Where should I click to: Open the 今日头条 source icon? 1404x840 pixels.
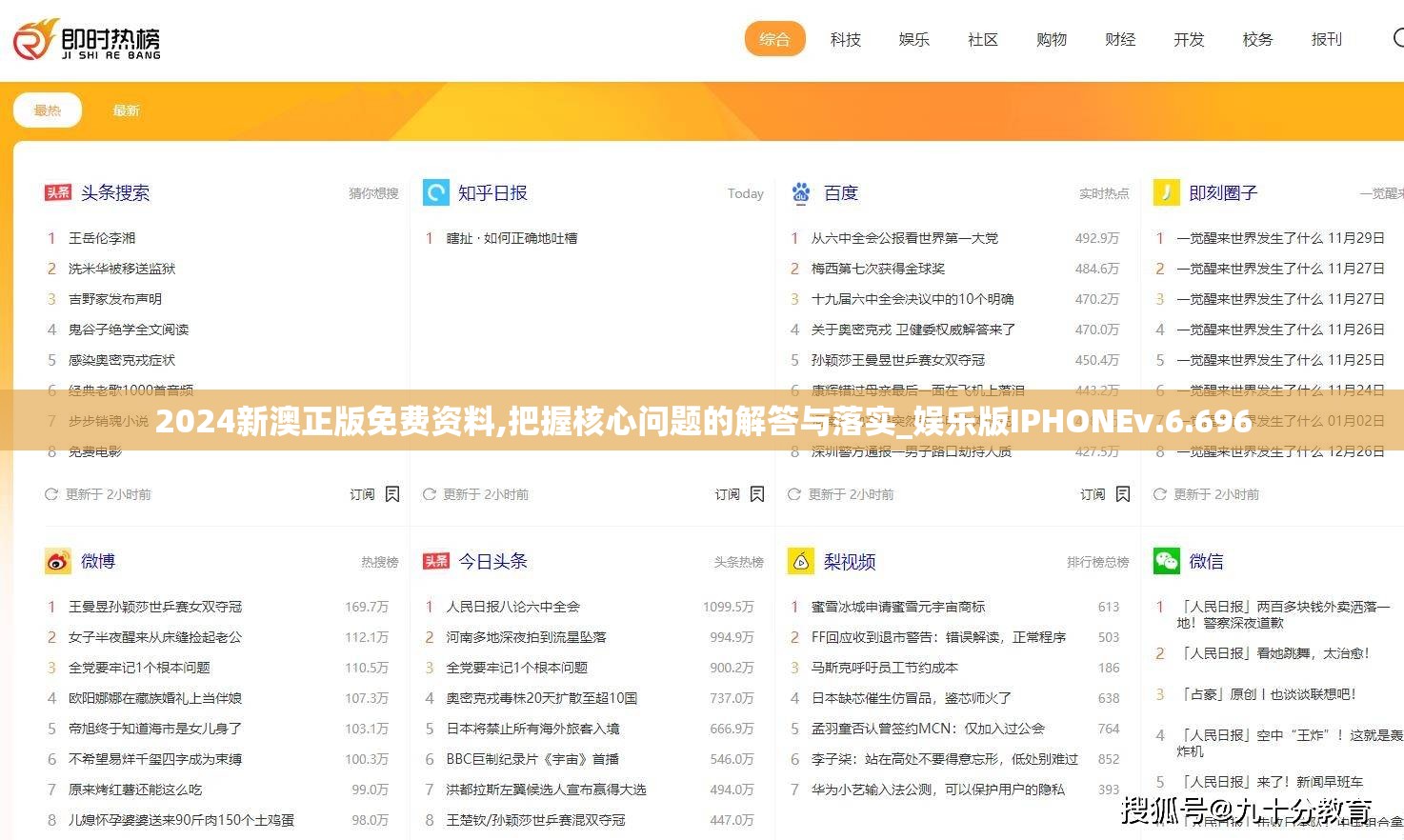coord(435,561)
